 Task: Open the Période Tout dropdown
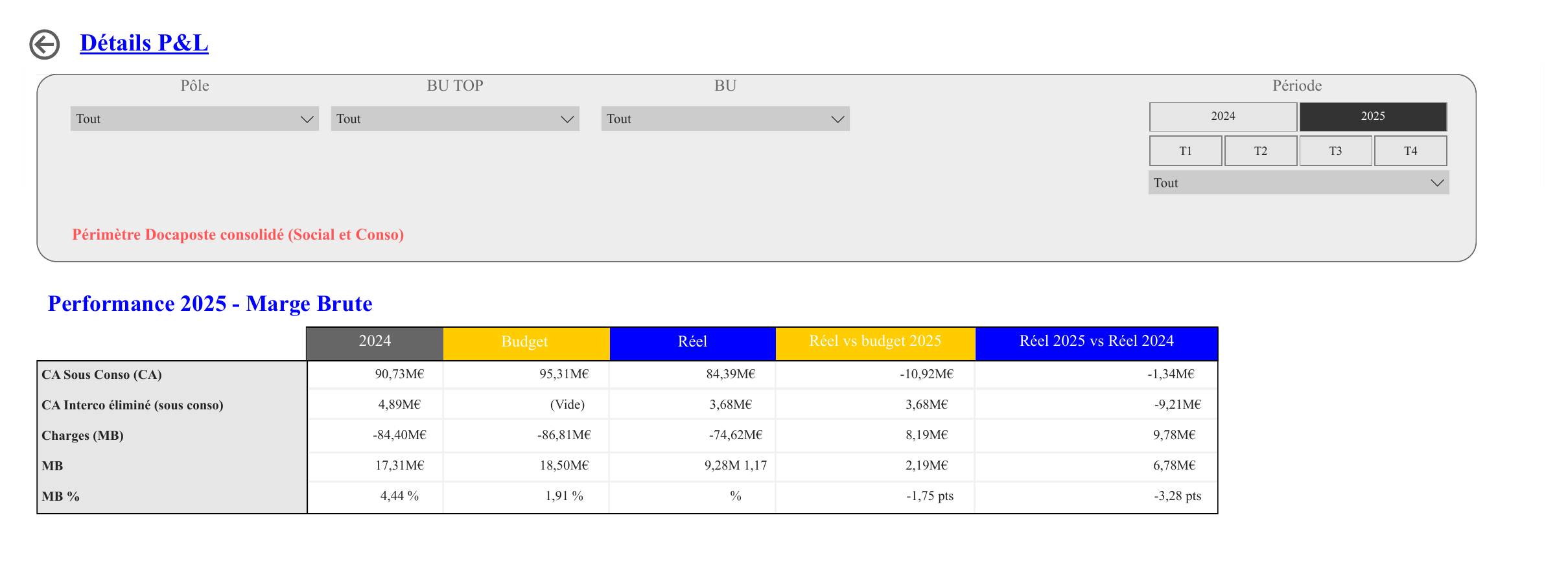(1298, 183)
